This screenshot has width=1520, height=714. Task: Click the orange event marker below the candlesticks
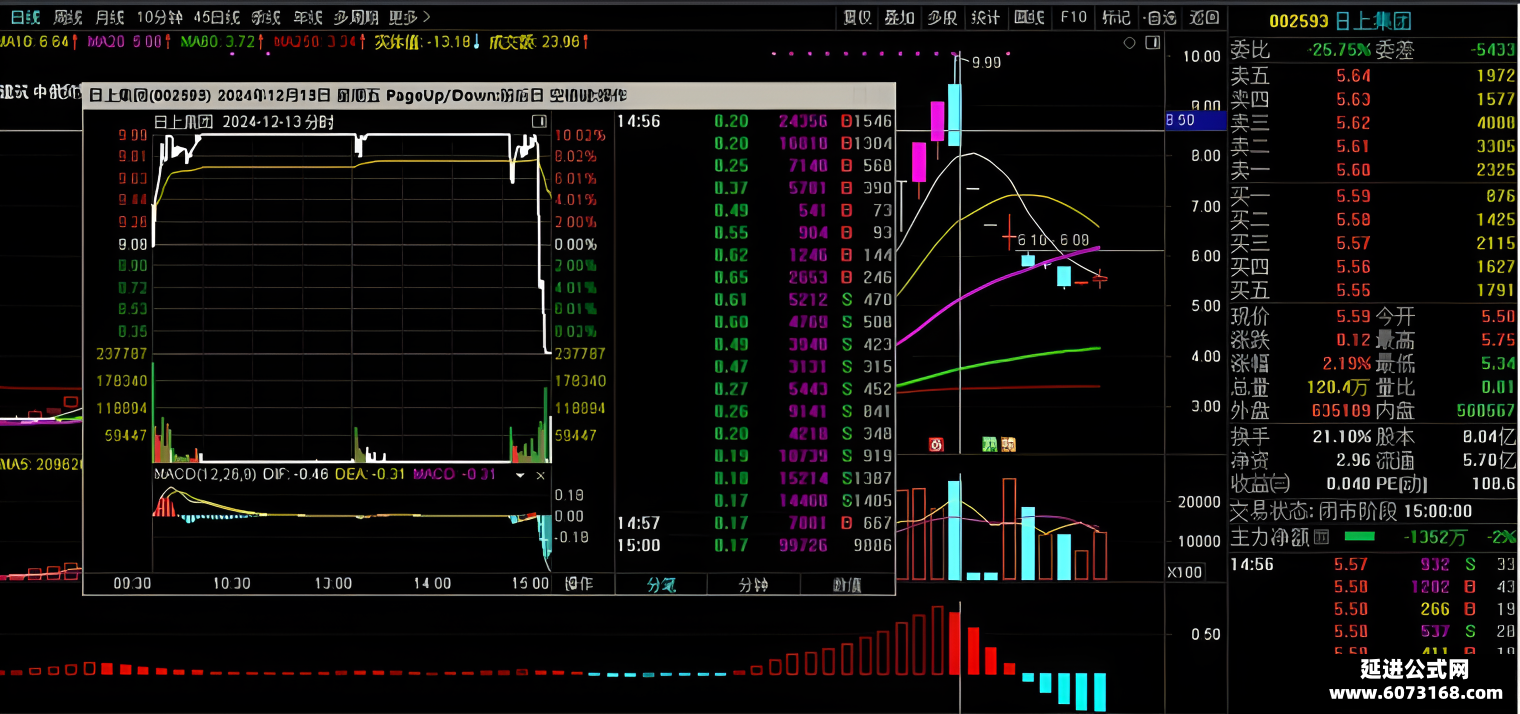pyautogui.click(x=1009, y=444)
